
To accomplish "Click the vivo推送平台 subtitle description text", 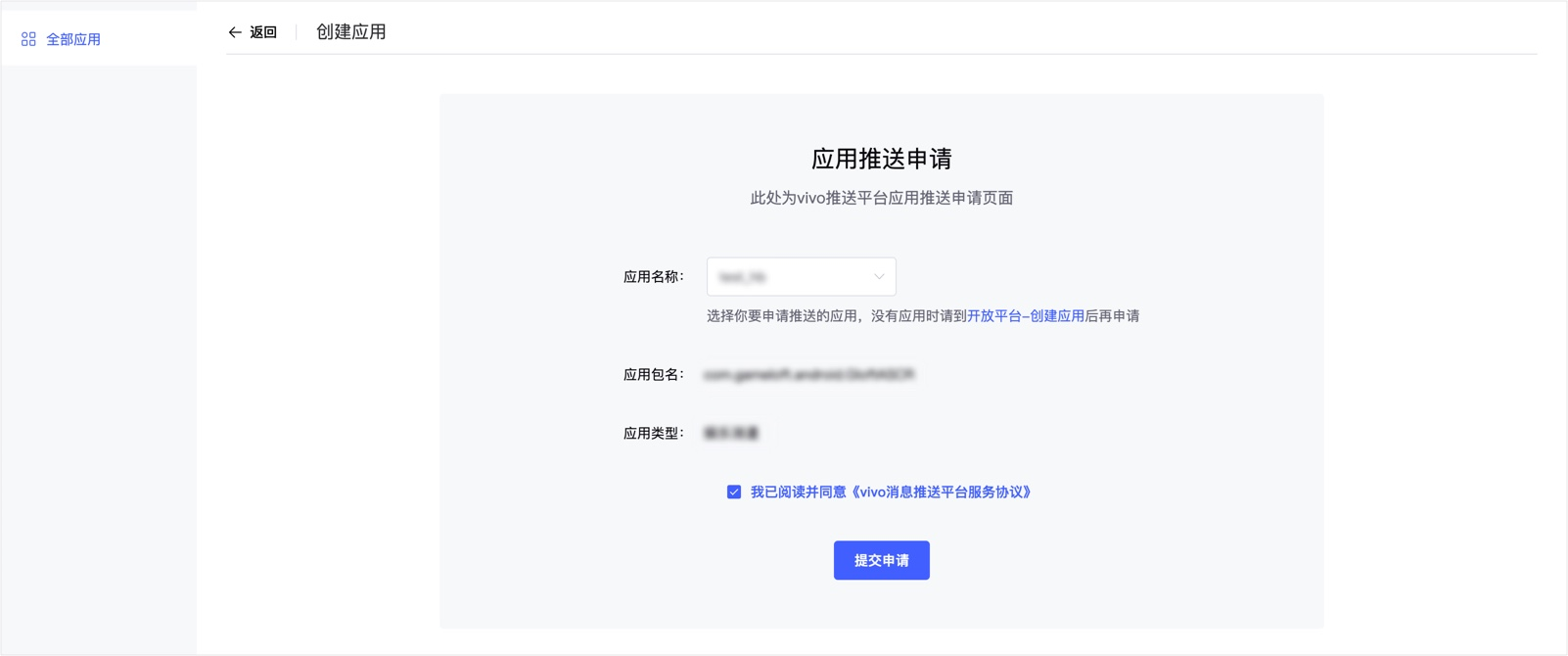I will 881,198.
